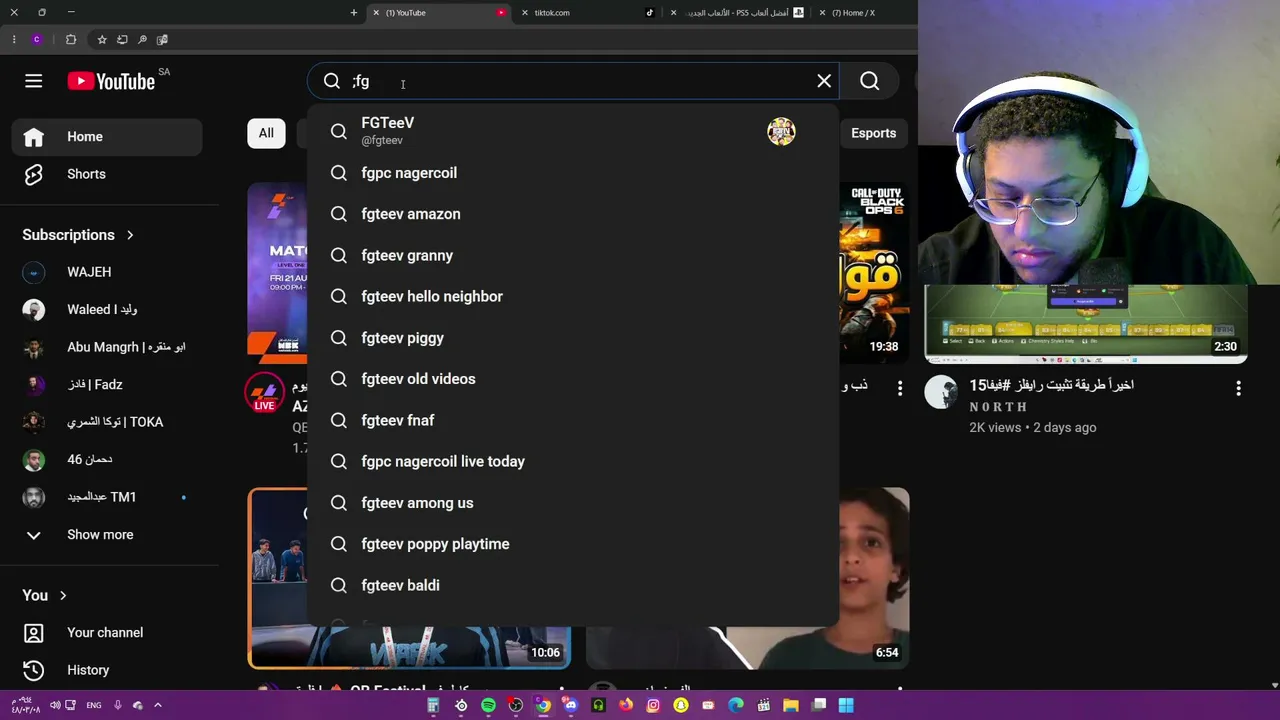Choose the "fgpc nagercoil" suggestion

click(573, 173)
